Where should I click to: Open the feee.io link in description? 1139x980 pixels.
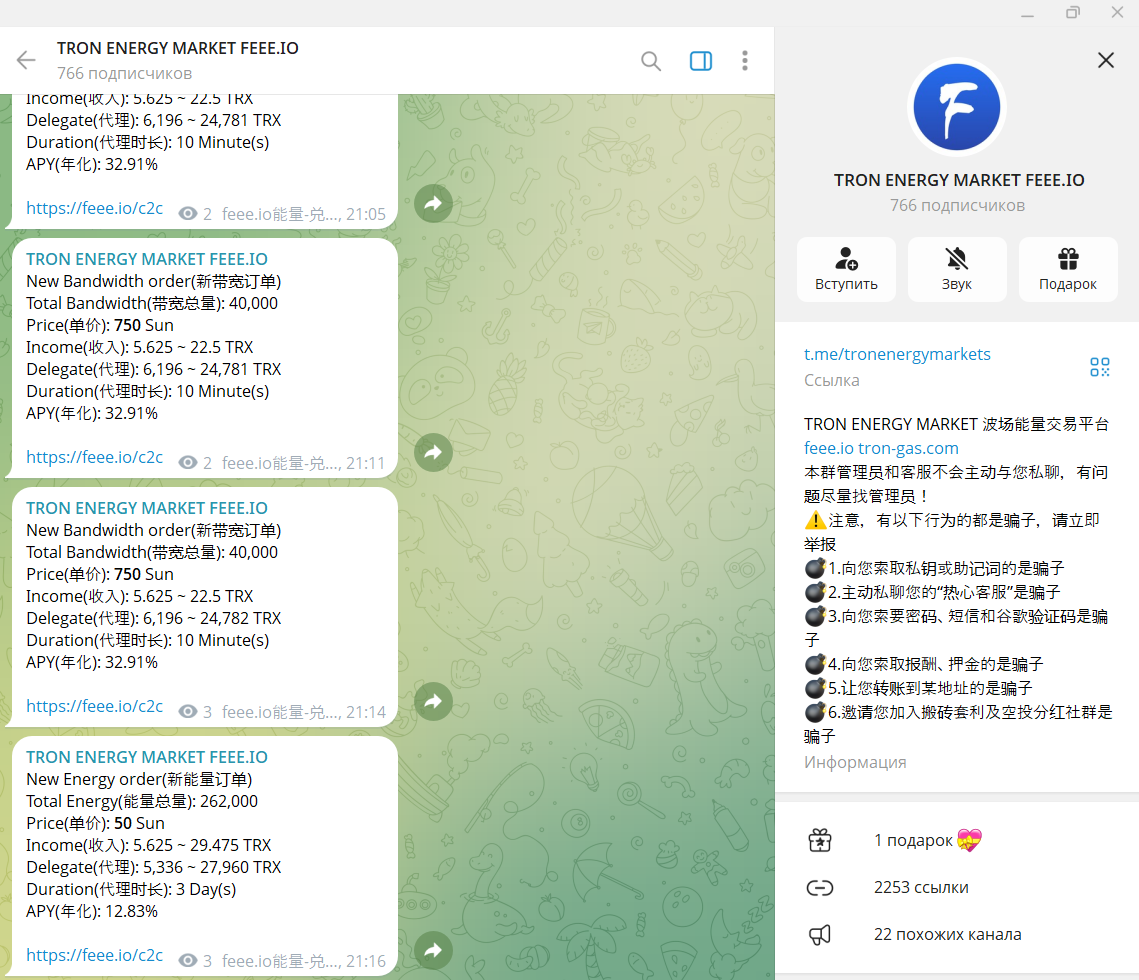point(828,448)
